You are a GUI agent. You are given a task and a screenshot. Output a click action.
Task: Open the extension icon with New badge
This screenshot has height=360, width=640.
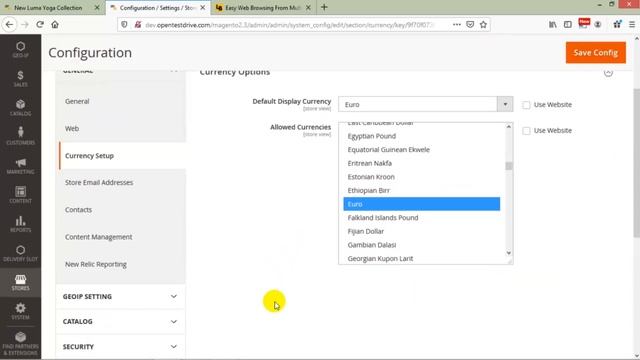tap(583, 24)
